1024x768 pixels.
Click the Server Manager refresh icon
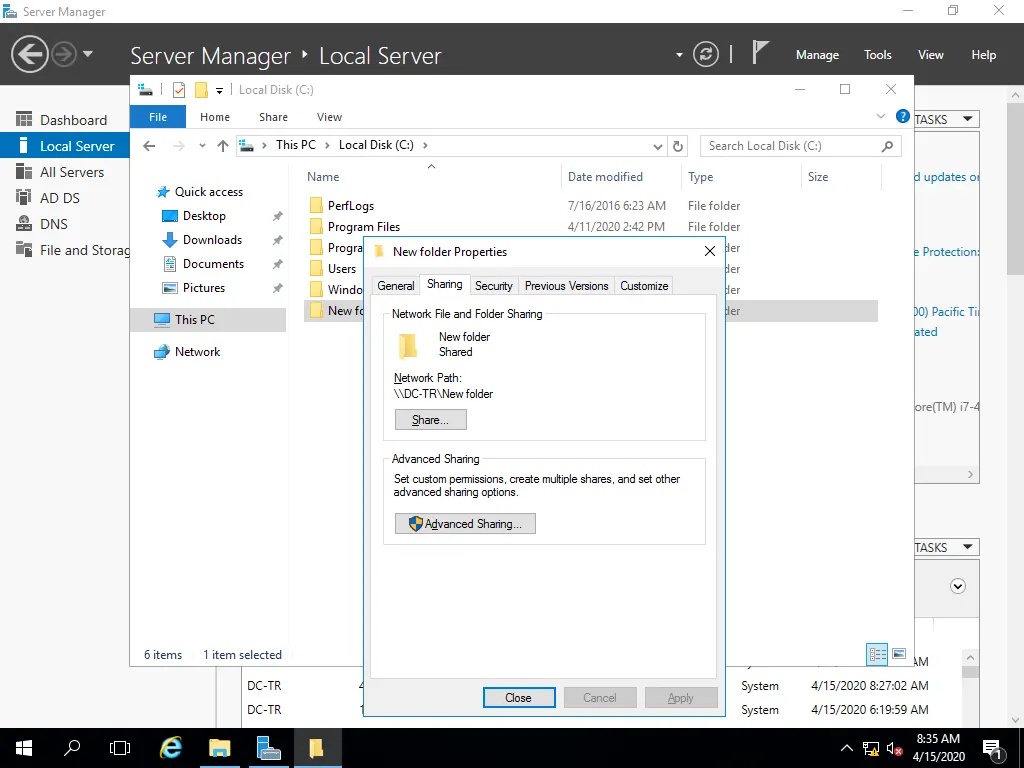click(706, 54)
